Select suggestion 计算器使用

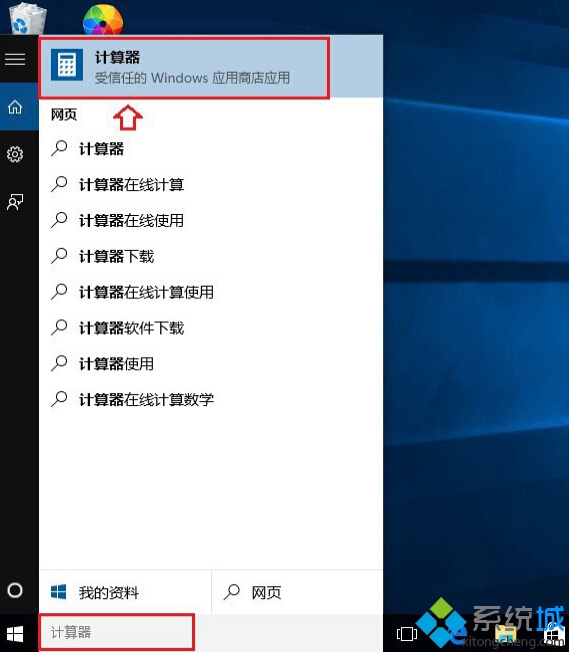click(211, 364)
